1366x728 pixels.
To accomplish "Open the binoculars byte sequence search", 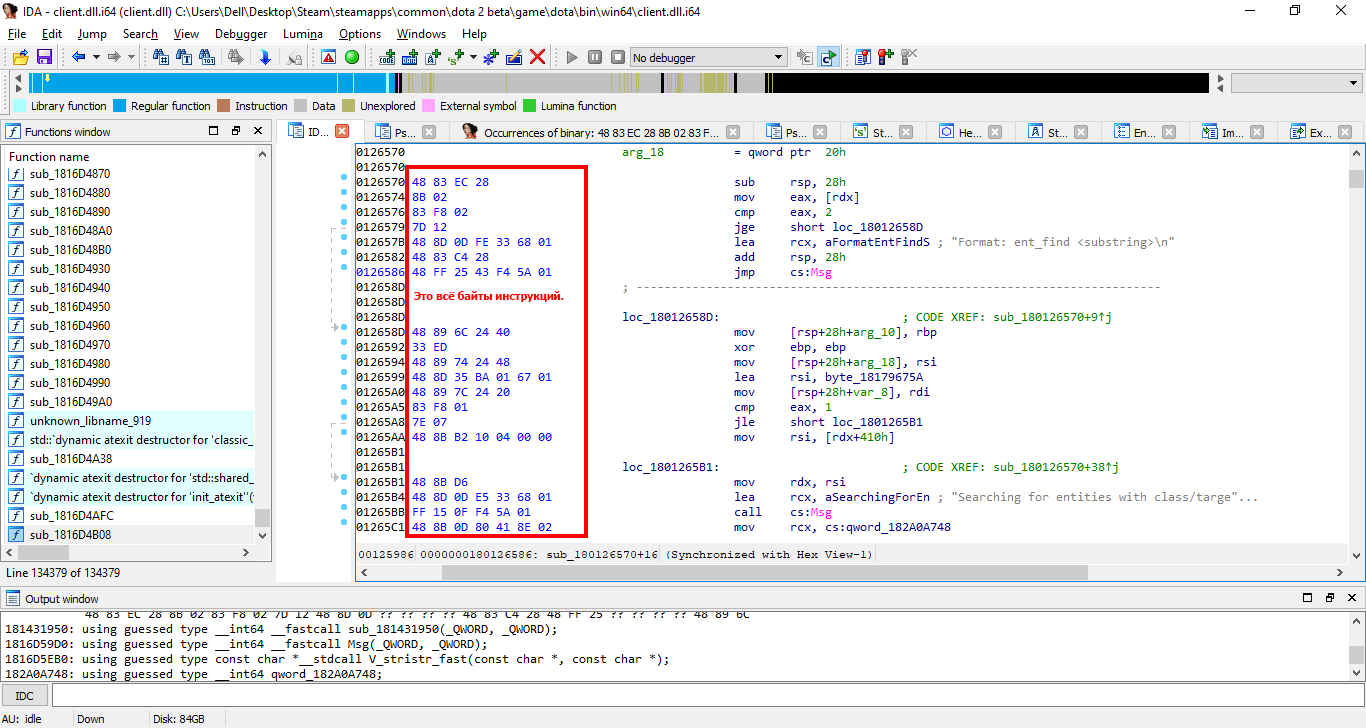I will [x=209, y=57].
